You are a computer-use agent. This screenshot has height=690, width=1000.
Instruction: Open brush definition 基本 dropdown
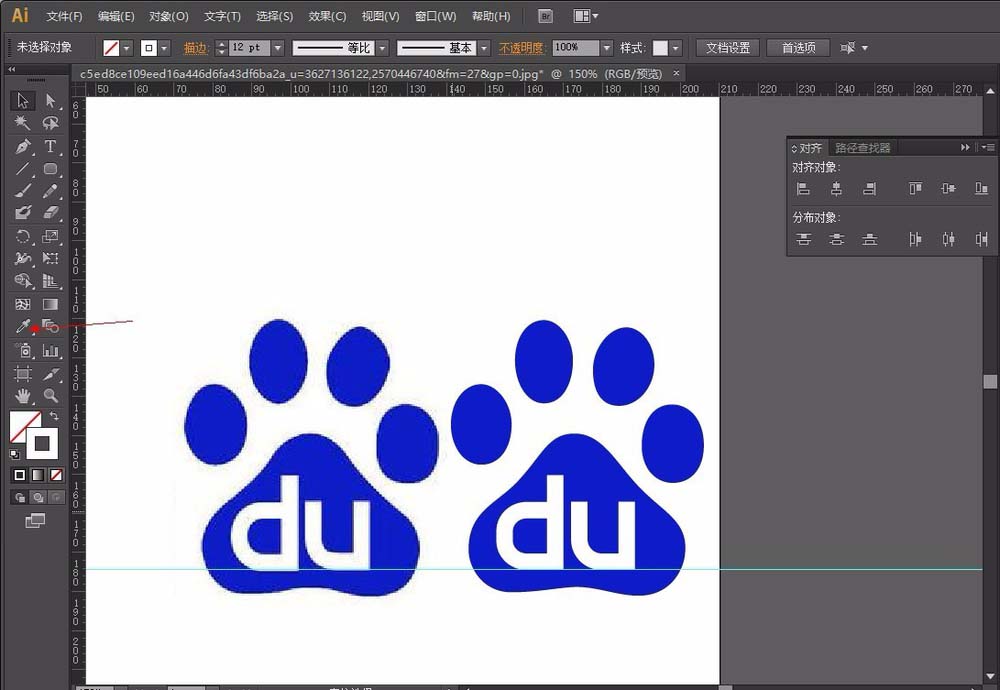484,48
